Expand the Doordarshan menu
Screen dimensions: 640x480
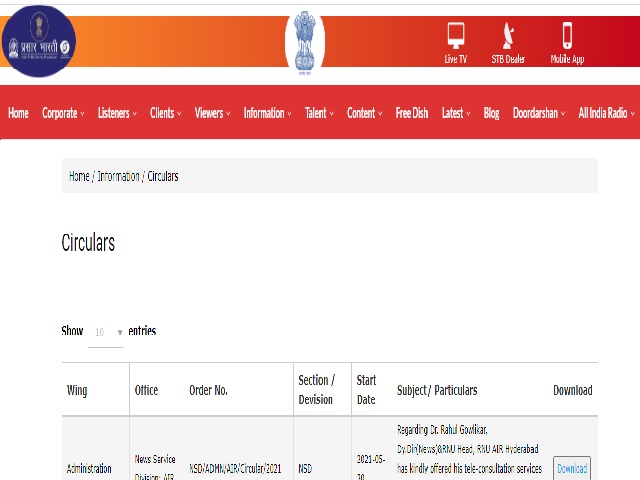pyautogui.click(x=539, y=113)
